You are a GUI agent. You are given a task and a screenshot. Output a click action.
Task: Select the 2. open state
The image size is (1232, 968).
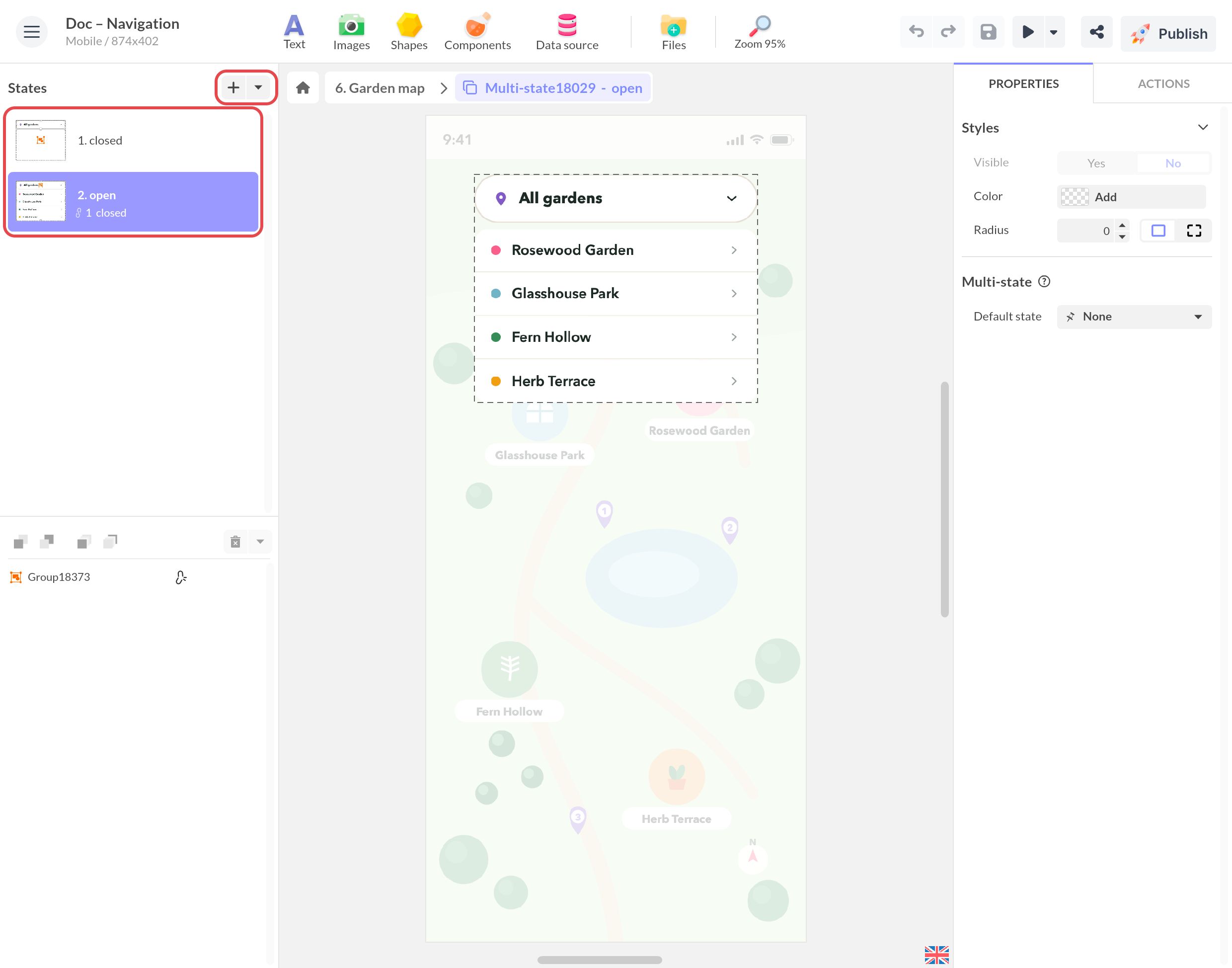pos(133,202)
